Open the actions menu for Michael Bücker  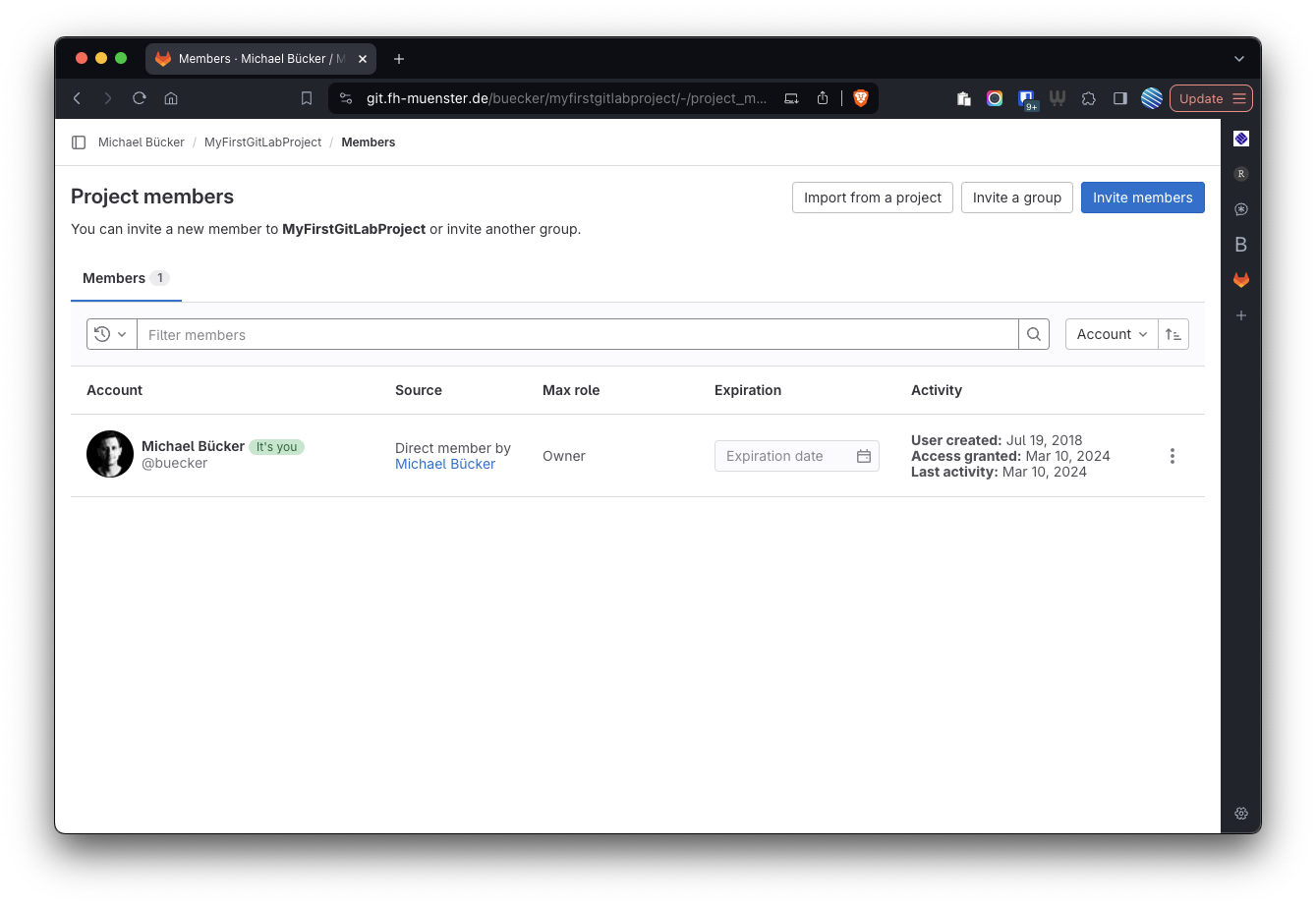[x=1173, y=456]
